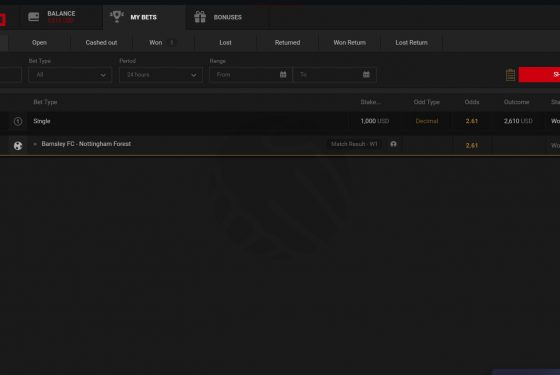Click the 2,610 USD outcome value
Screen dimensions: 560x375
(518, 121)
